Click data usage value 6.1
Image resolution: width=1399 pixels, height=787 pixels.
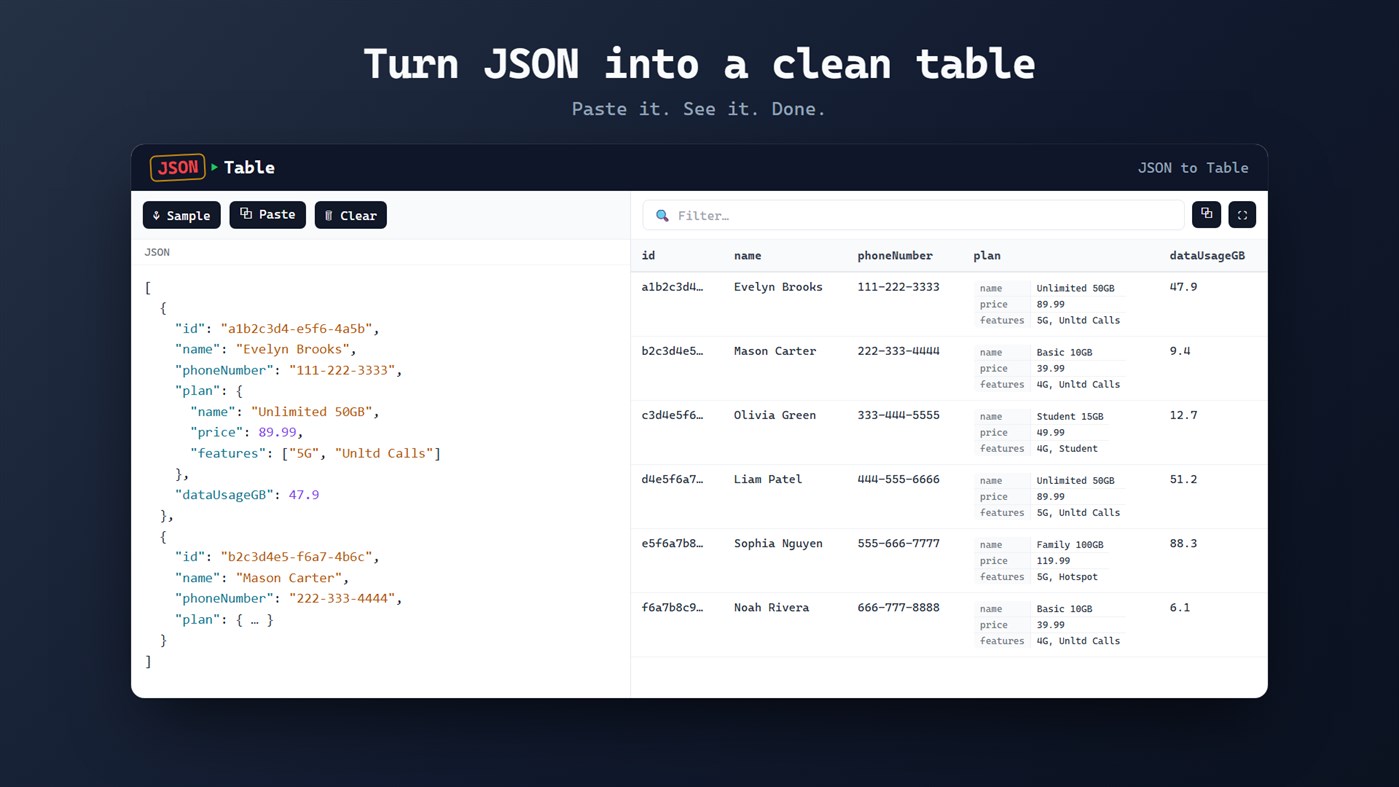point(1180,607)
